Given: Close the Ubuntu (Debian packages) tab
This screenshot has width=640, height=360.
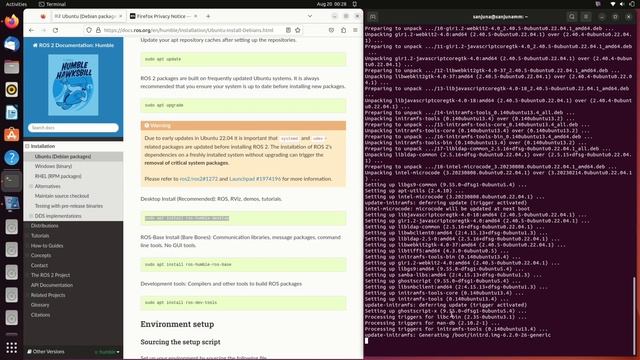Looking at the screenshot, I should point(120,16).
